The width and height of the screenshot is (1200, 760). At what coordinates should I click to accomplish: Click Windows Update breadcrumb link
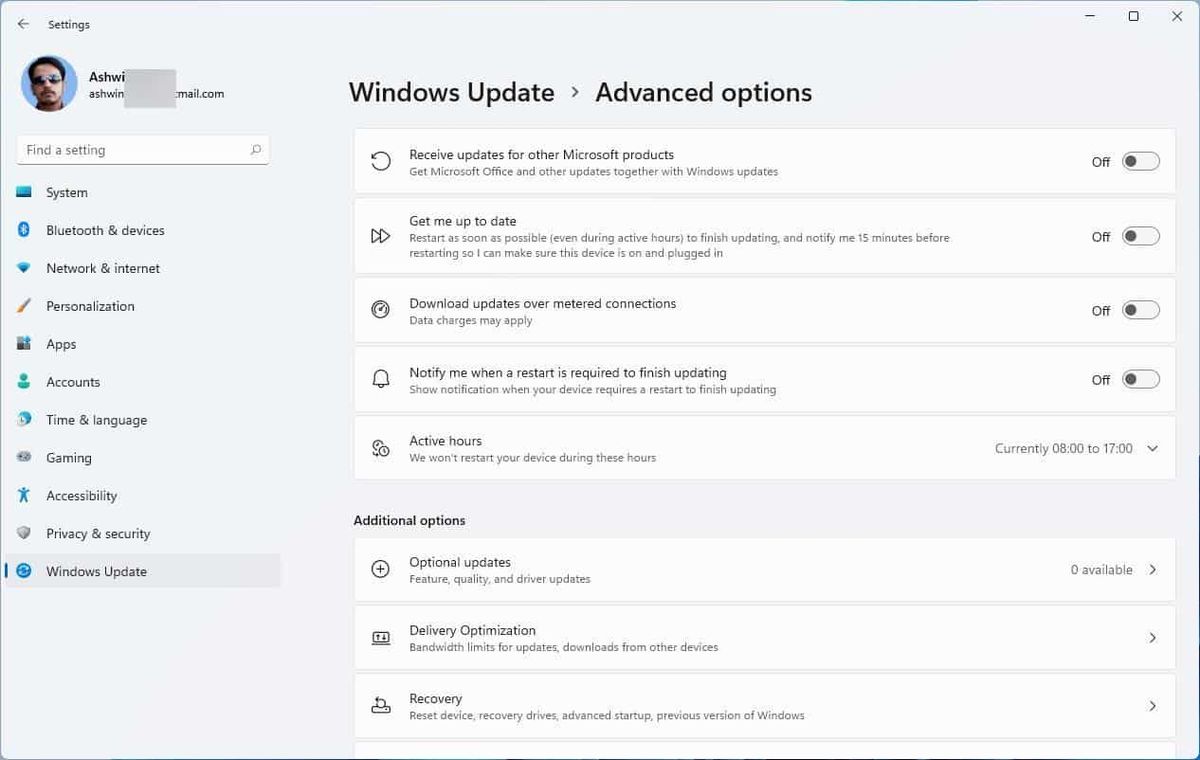click(451, 92)
